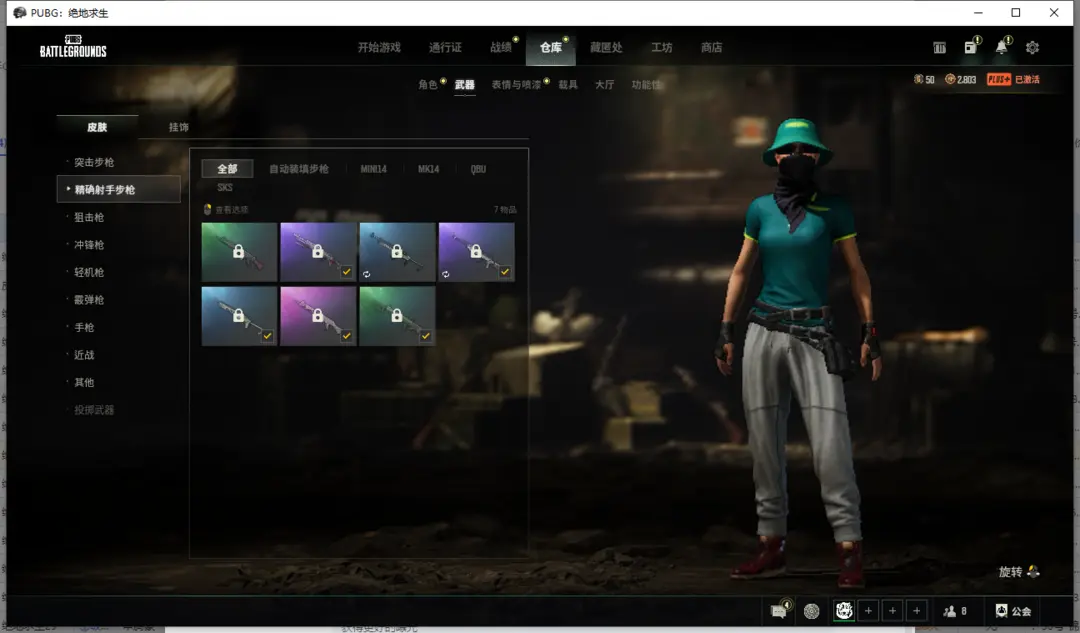Filter skins by MK14

[x=428, y=169]
